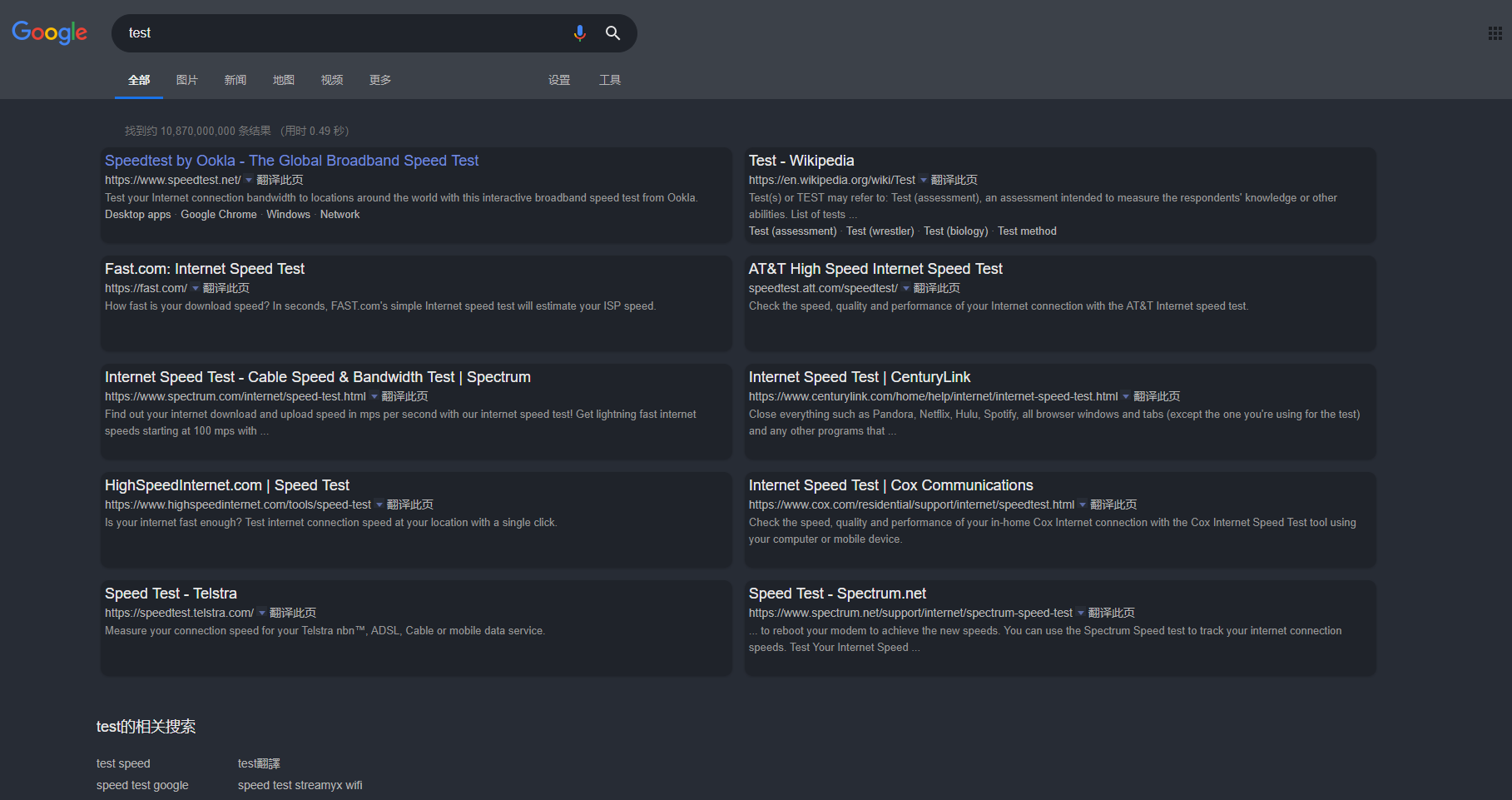The image size is (1512, 800).
Task: Click the Google logo
Action: [x=50, y=32]
